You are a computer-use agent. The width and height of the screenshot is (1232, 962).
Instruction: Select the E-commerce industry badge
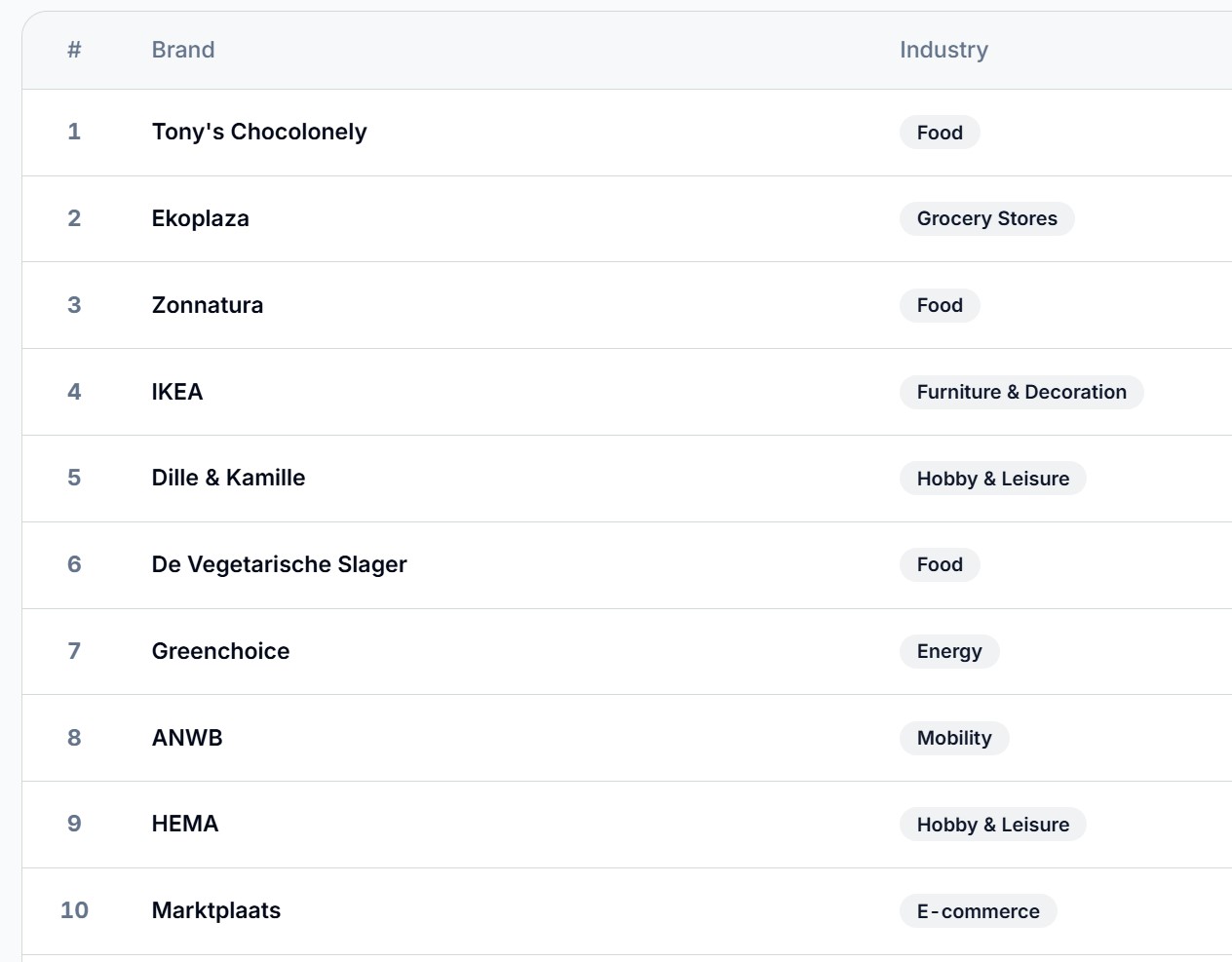(x=978, y=911)
